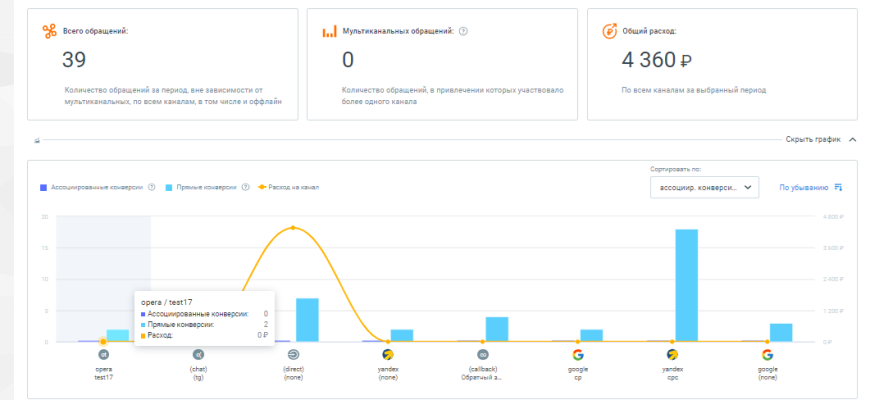Open the Сортировать по dropdown

coord(703,187)
